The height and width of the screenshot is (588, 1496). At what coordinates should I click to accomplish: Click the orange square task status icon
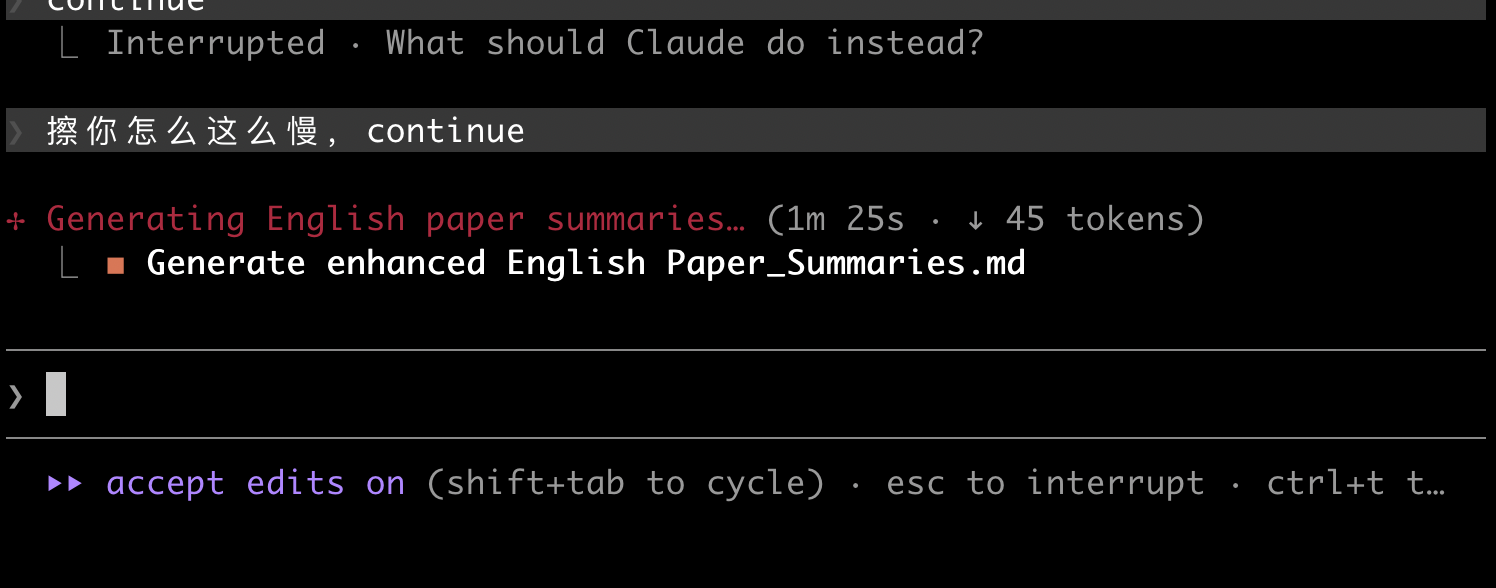116,265
